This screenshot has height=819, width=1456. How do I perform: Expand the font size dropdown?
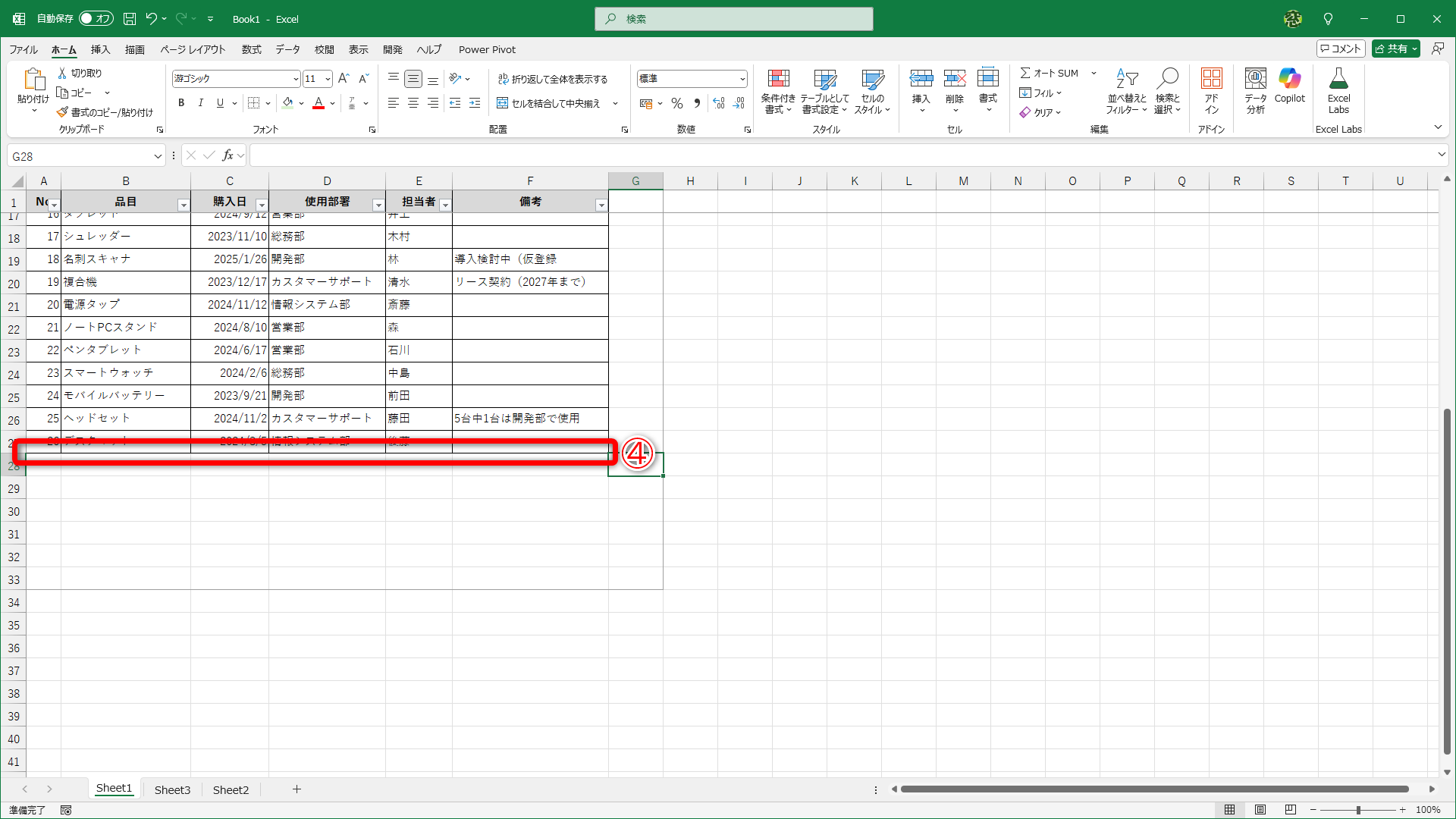click(328, 79)
